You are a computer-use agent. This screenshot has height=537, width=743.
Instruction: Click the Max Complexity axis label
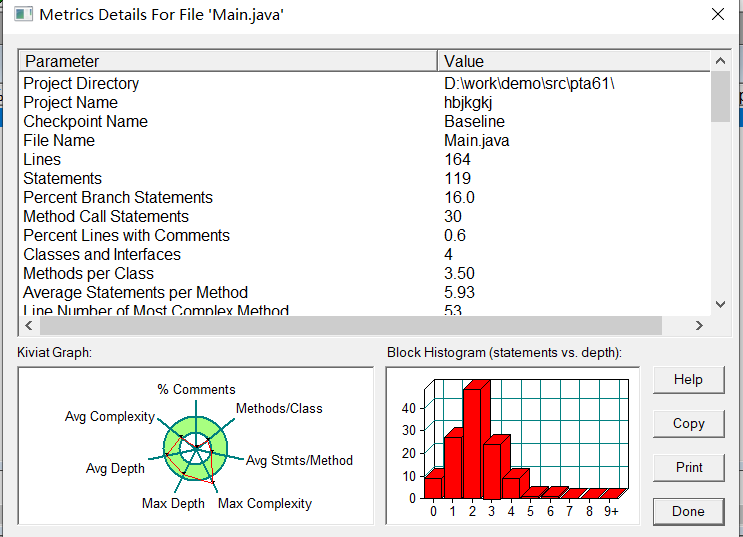tap(265, 503)
